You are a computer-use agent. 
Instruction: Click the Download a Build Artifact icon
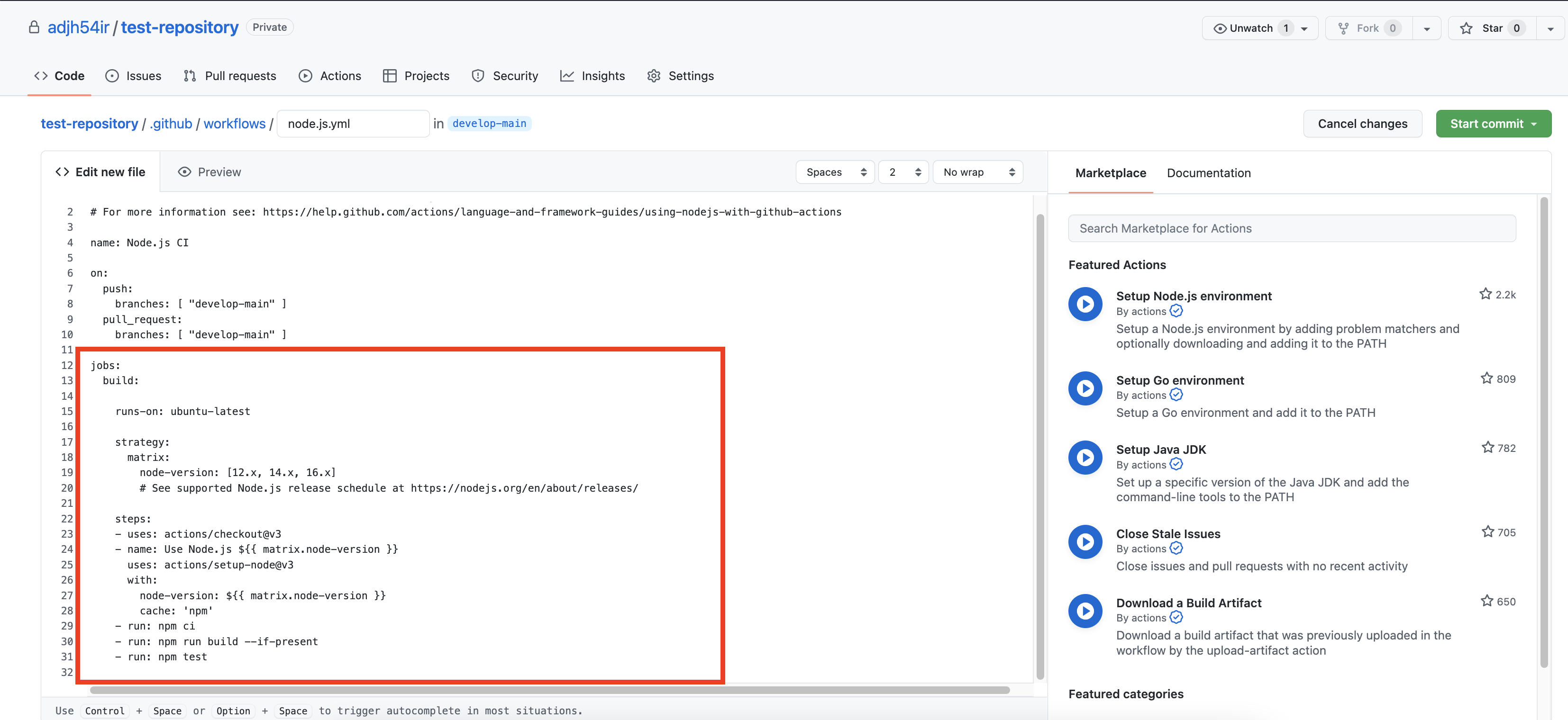(1085, 611)
